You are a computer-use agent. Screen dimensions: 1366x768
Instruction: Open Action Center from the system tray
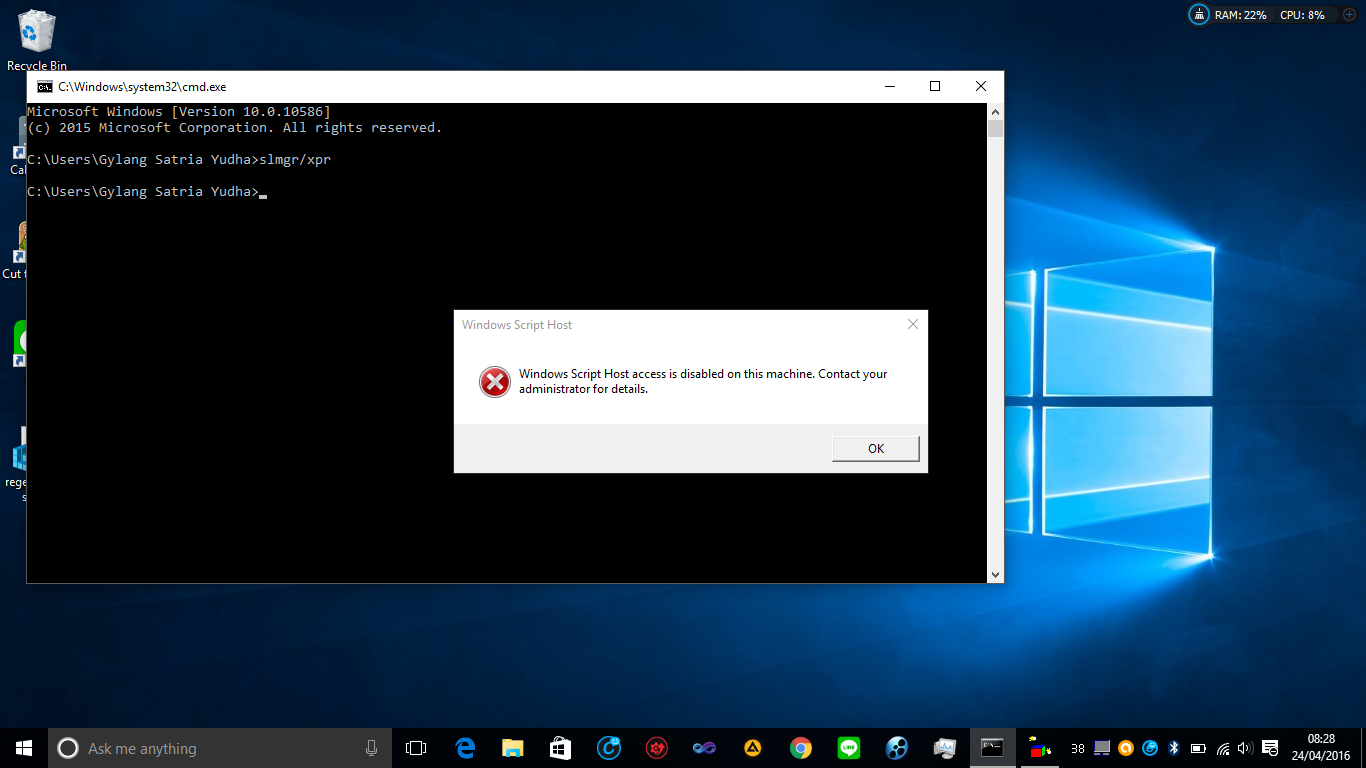click(1271, 747)
